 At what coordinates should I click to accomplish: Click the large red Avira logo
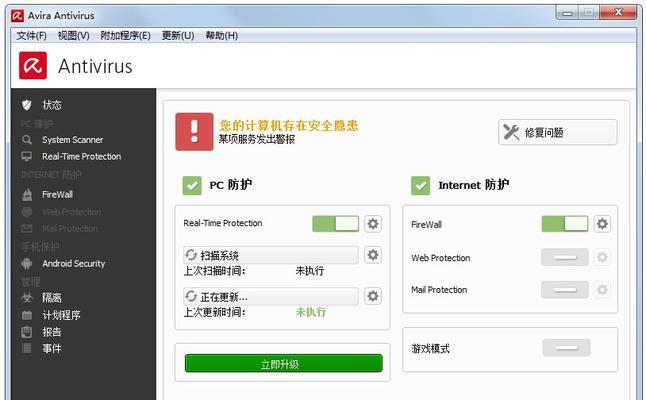pyautogui.click(x=33, y=65)
